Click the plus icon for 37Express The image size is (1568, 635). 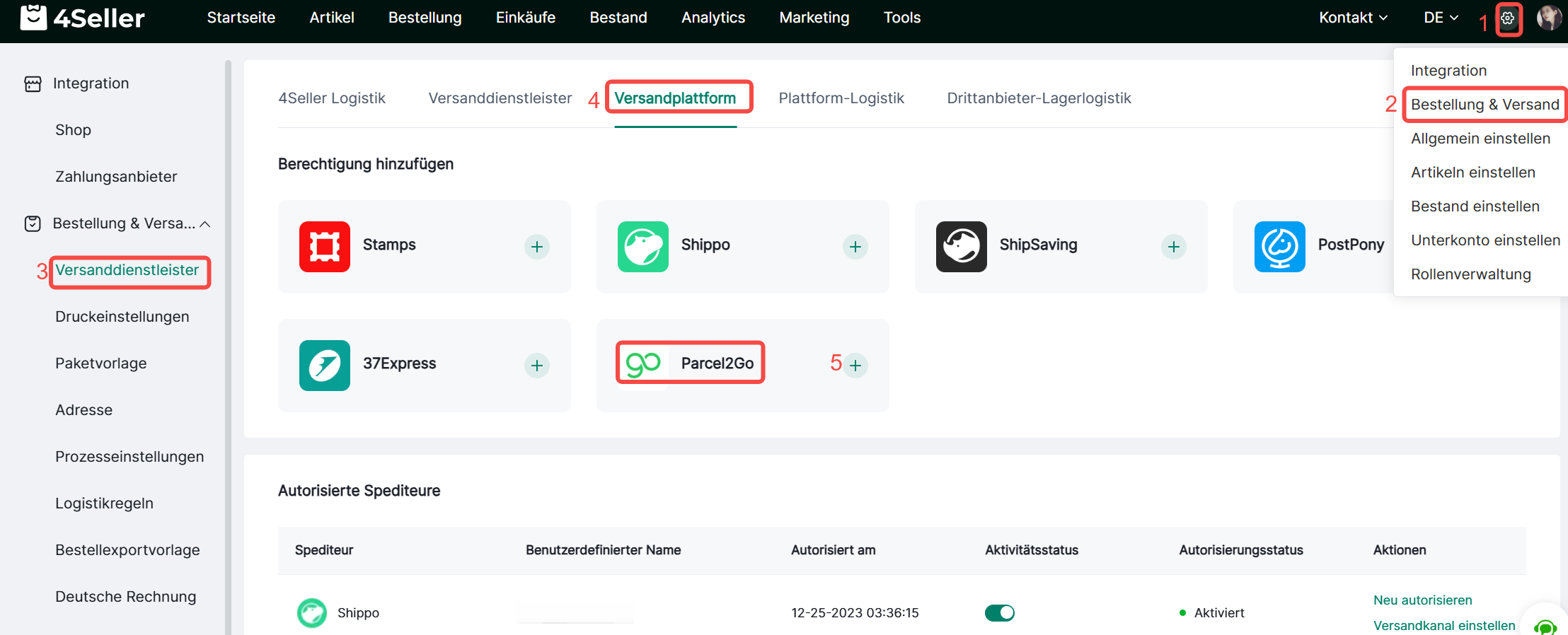pyautogui.click(x=536, y=366)
